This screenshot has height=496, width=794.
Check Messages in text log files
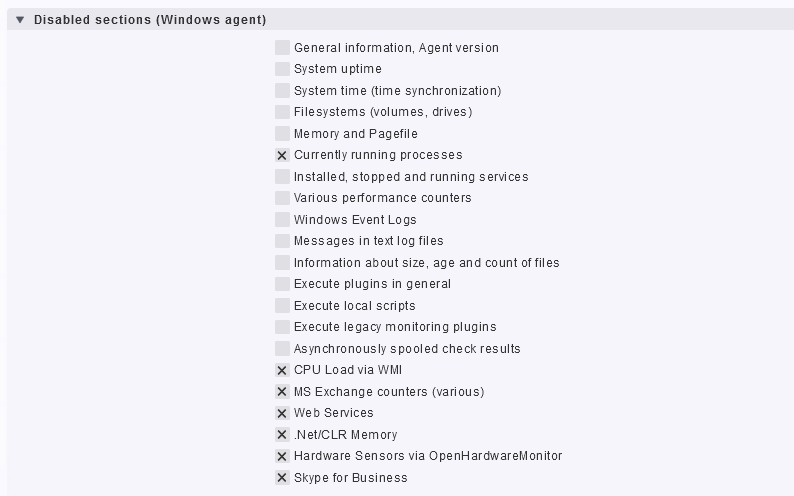coord(282,241)
